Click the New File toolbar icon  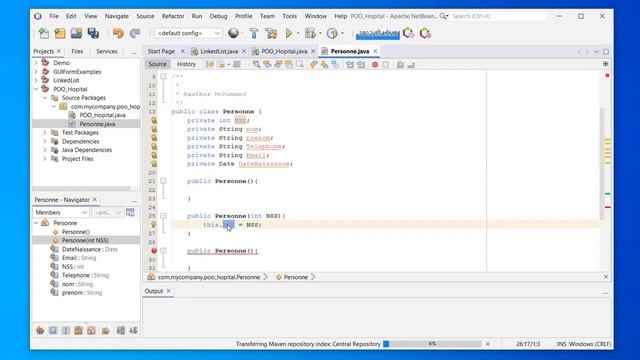[x=44, y=33]
